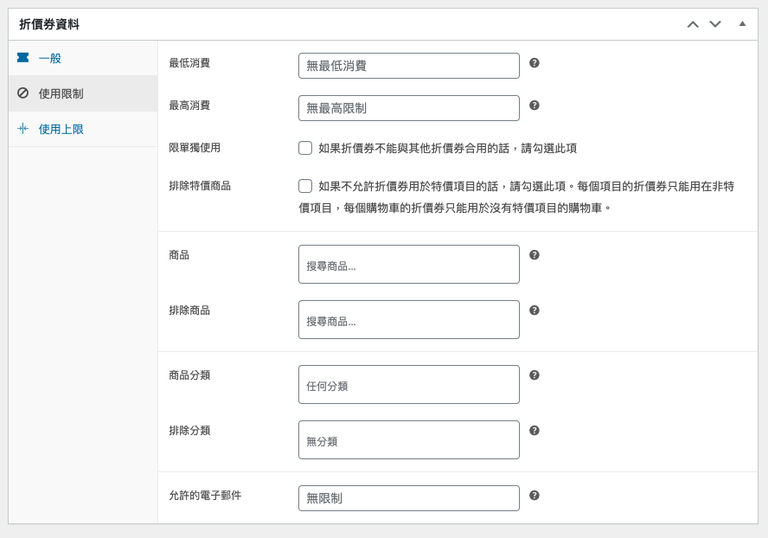Move the 折價券資料 panel down
The height and width of the screenshot is (538, 768).
[x=715, y=24]
